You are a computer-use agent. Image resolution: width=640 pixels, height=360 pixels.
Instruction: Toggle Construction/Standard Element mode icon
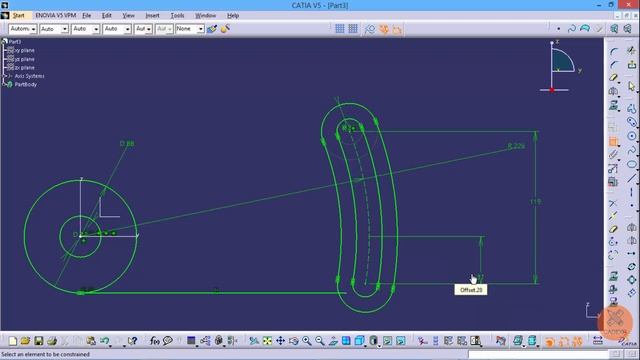(370, 29)
